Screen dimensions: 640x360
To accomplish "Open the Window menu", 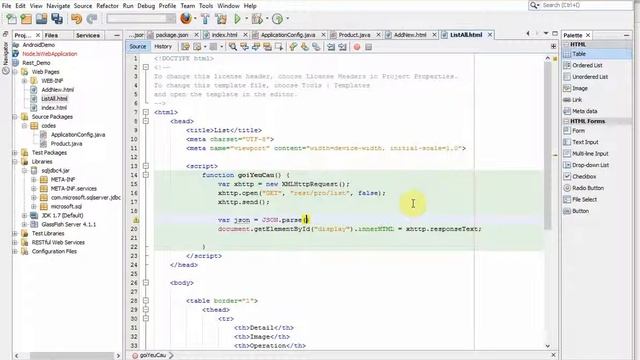I will point(228,6).
